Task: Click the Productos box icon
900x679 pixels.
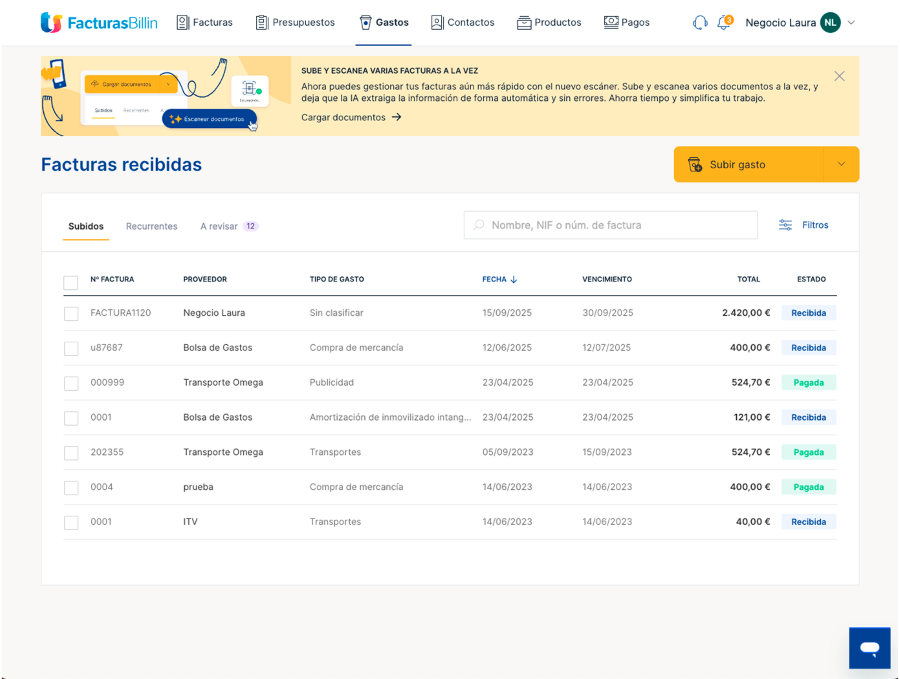Action: tap(524, 22)
